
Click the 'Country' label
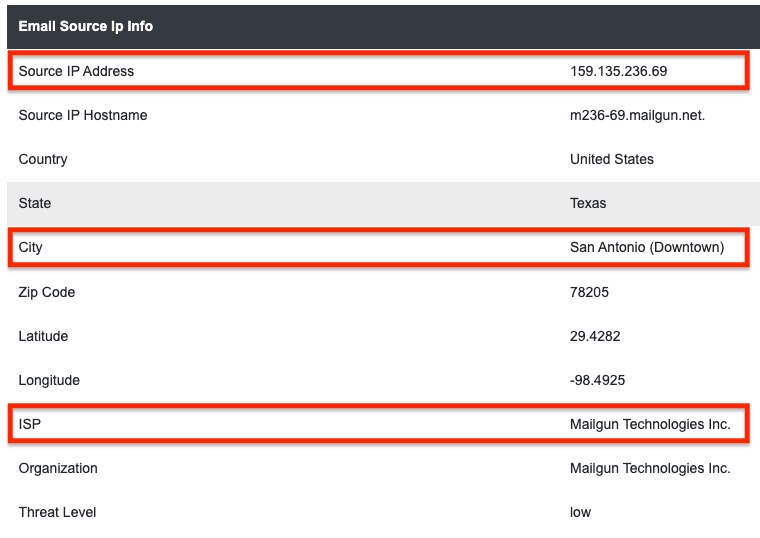tap(43, 159)
